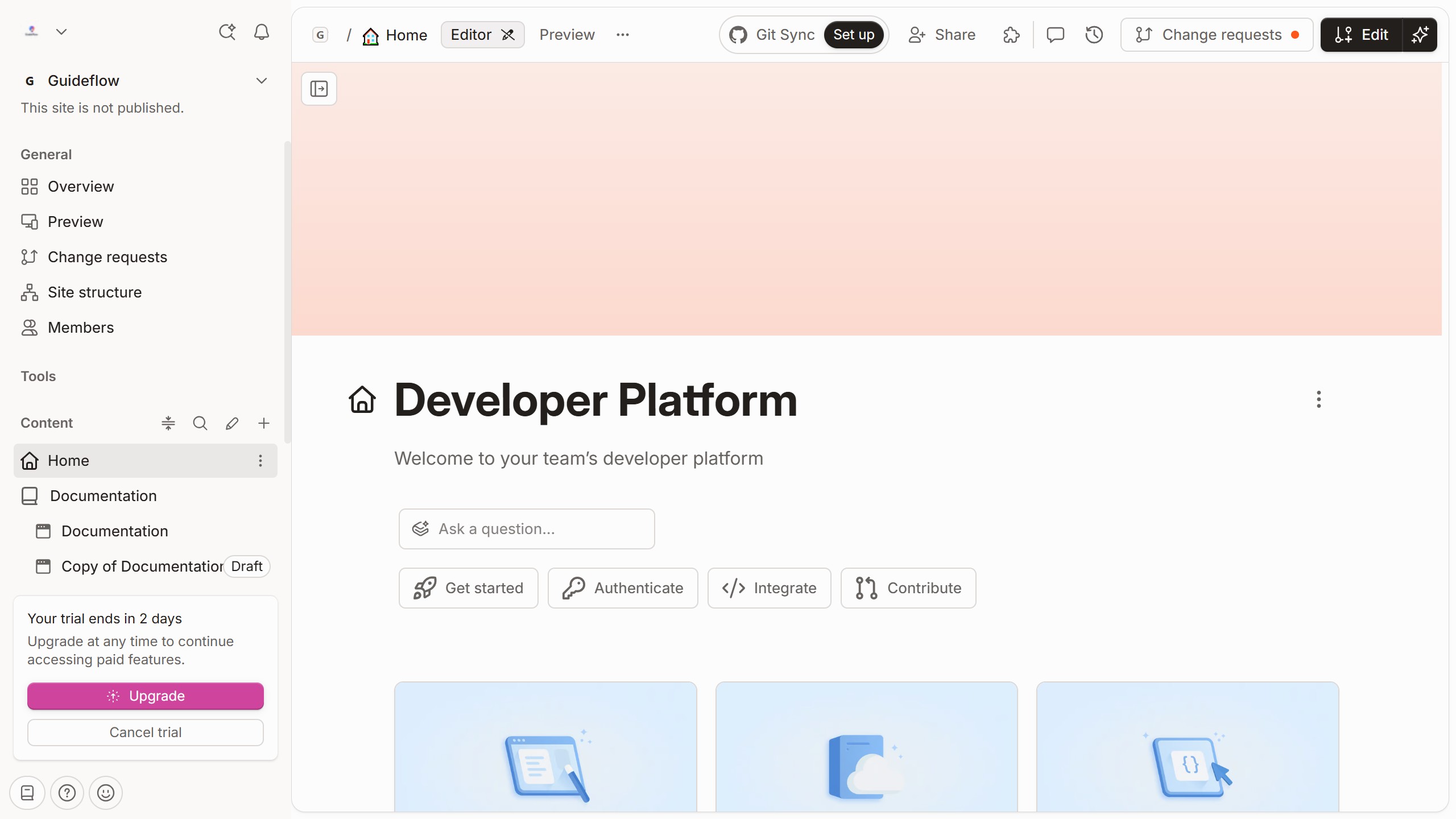Screen dimensions: 1456x819
Task: Click the Draft badge
Action: [247, 566]
